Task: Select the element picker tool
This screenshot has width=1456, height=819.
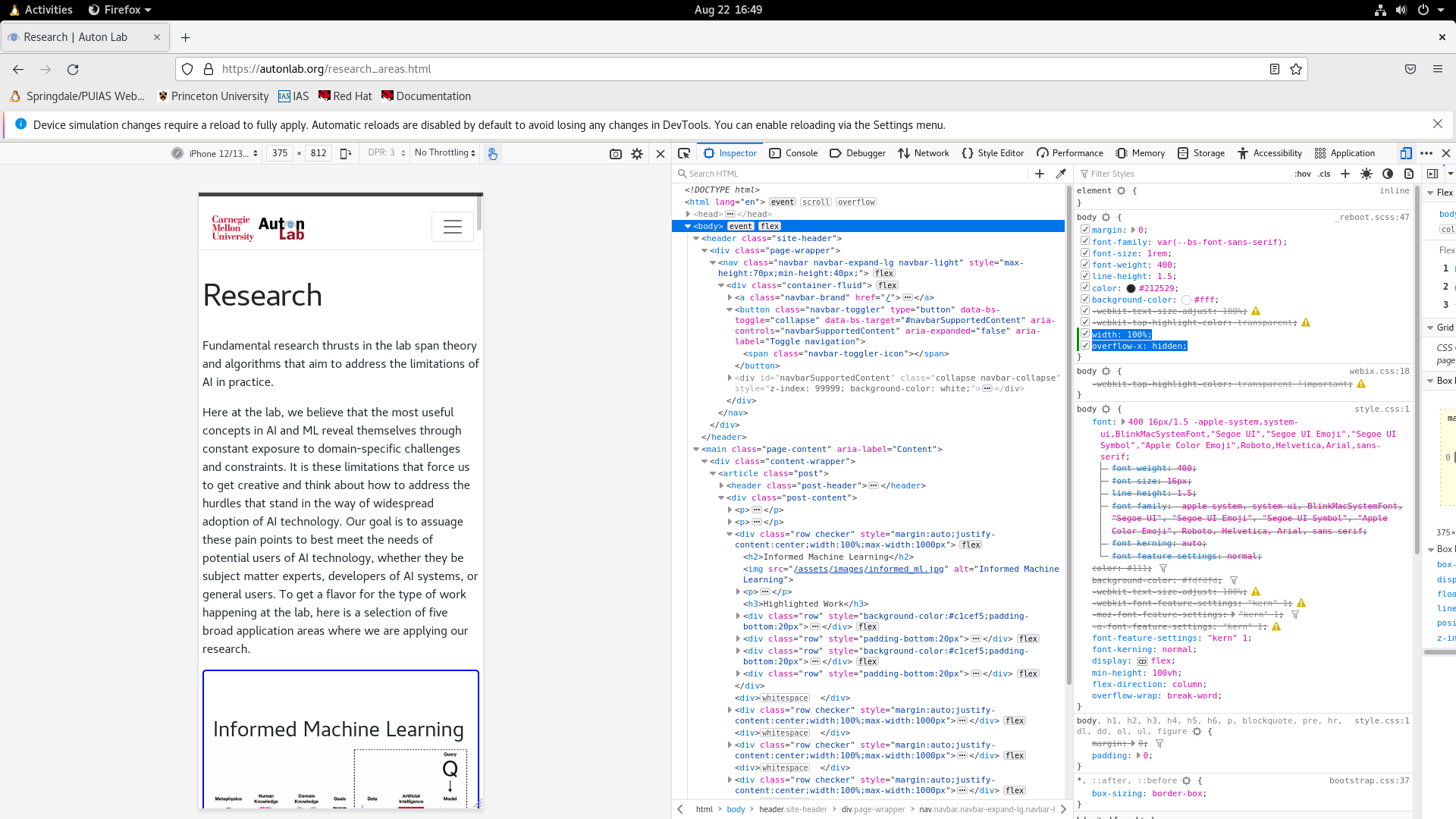Action: pos(684,152)
